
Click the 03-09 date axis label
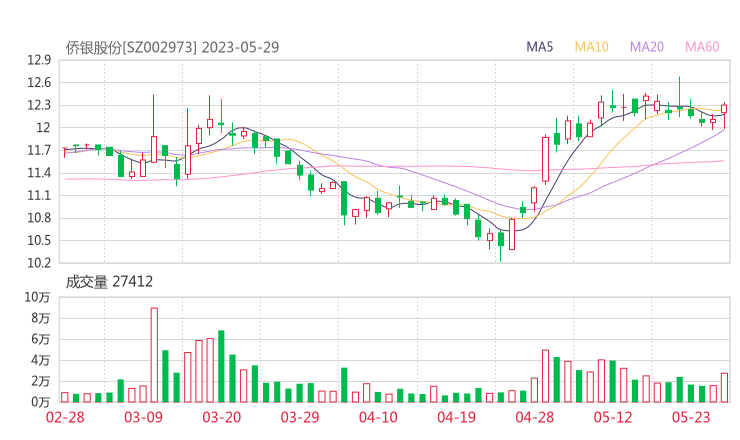pyautogui.click(x=143, y=417)
